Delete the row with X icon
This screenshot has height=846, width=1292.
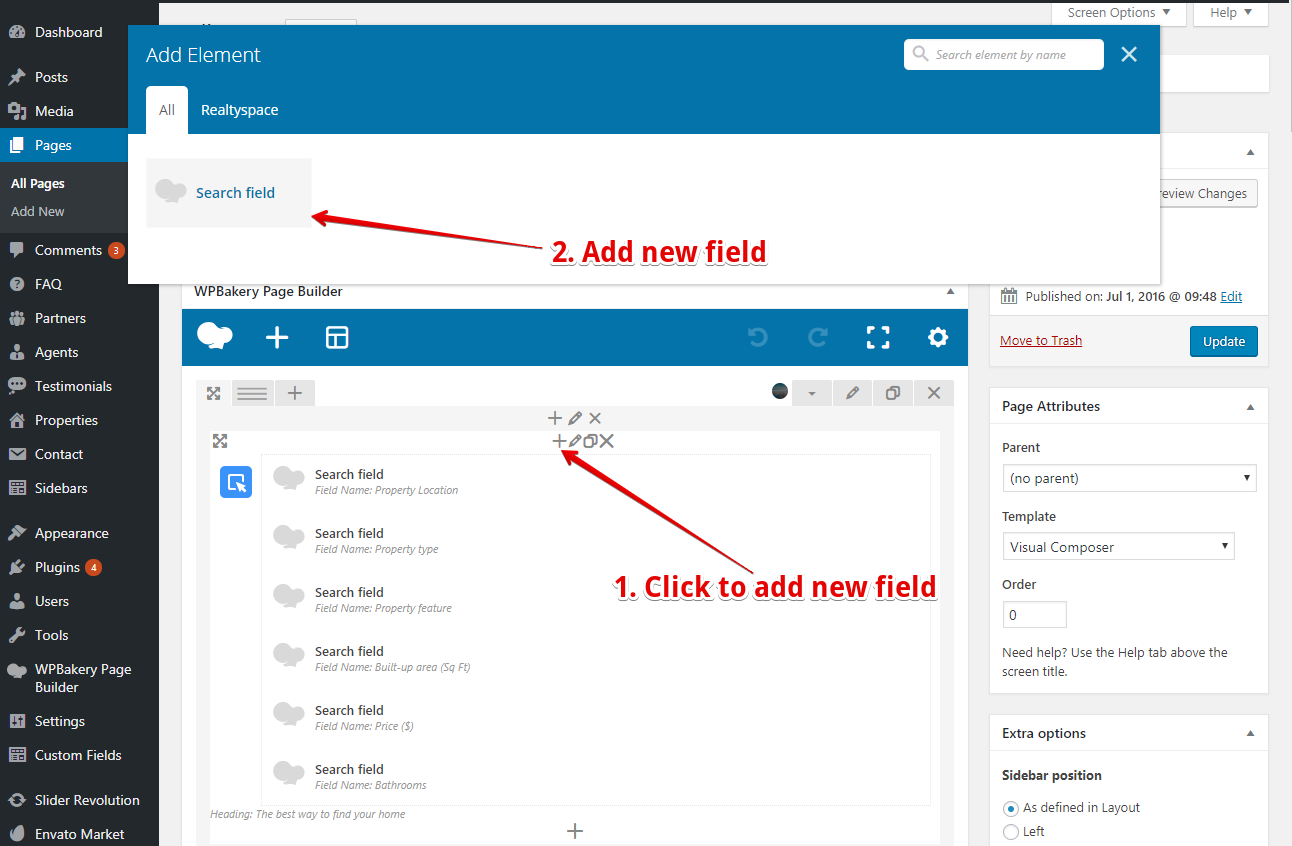click(934, 393)
